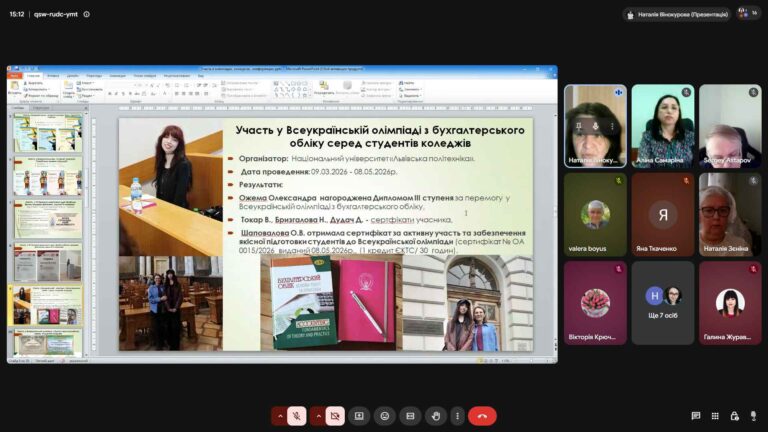Click the Наталія Вінокурова (Презентація) chip
Image resolution: width=768 pixels, height=432 pixels.
pos(677,15)
